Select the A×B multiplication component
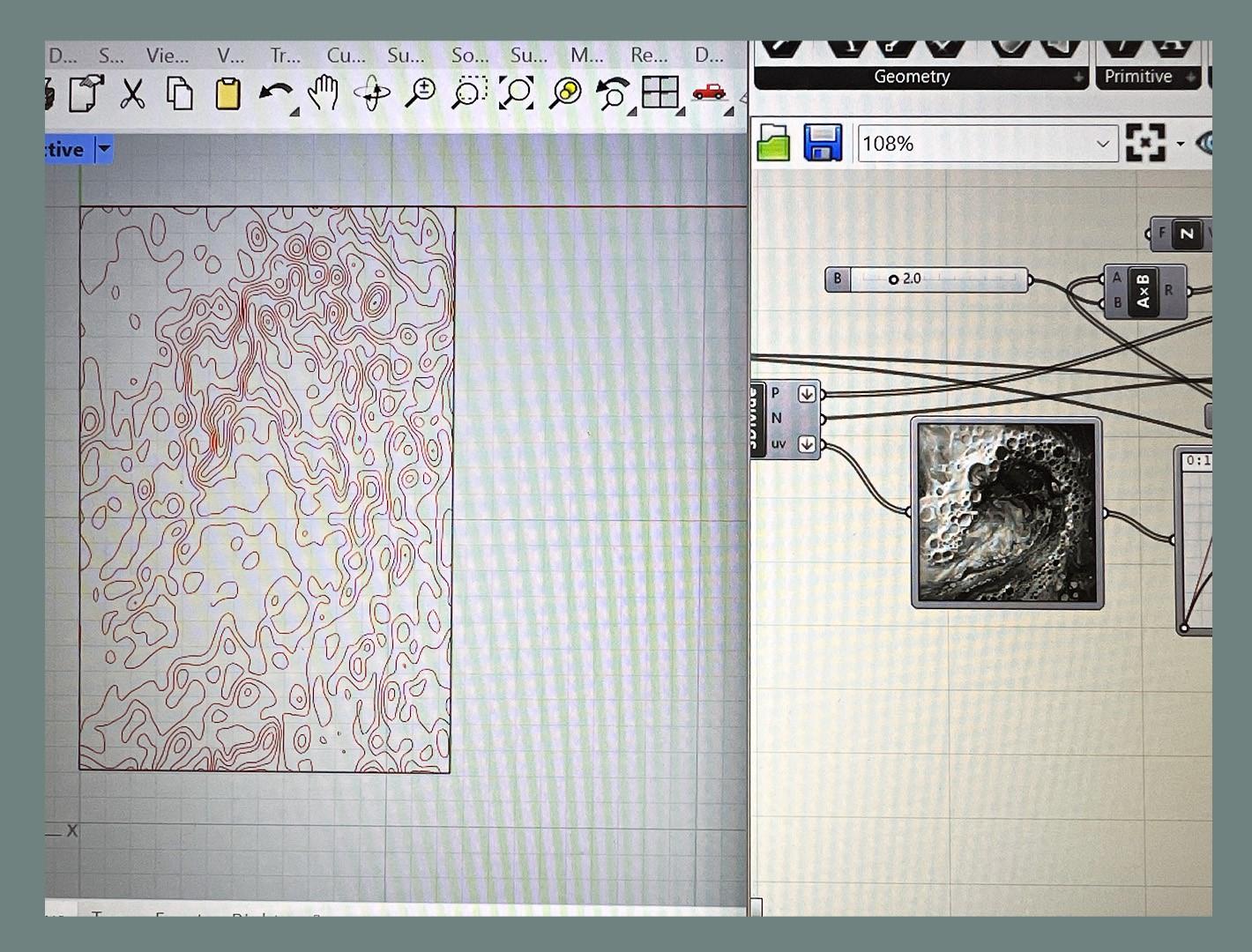This screenshot has height=952, width=1252. pos(1144,291)
